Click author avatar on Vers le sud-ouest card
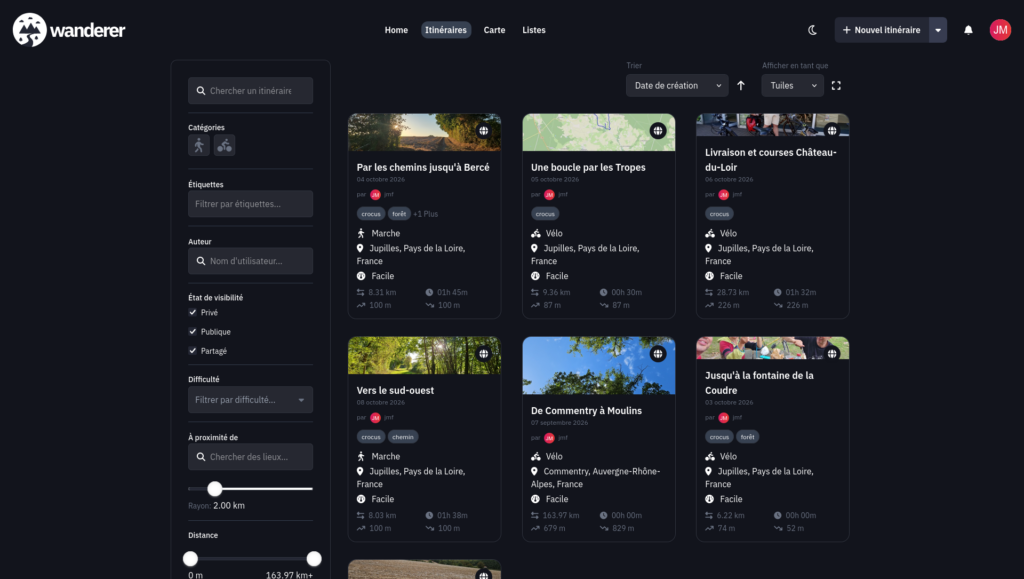Viewport: 1024px width, 579px height. pyautogui.click(x=375, y=418)
